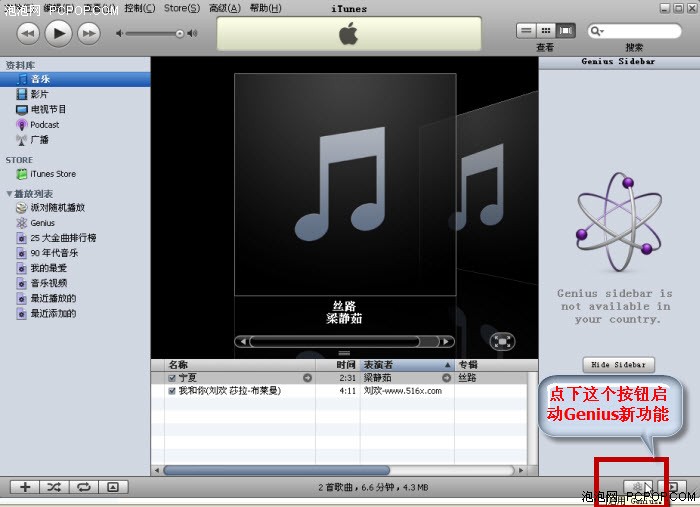This screenshot has width=700, height=507.
Task: Uncheck the 我和你 song checkbox
Action: click(172, 391)
